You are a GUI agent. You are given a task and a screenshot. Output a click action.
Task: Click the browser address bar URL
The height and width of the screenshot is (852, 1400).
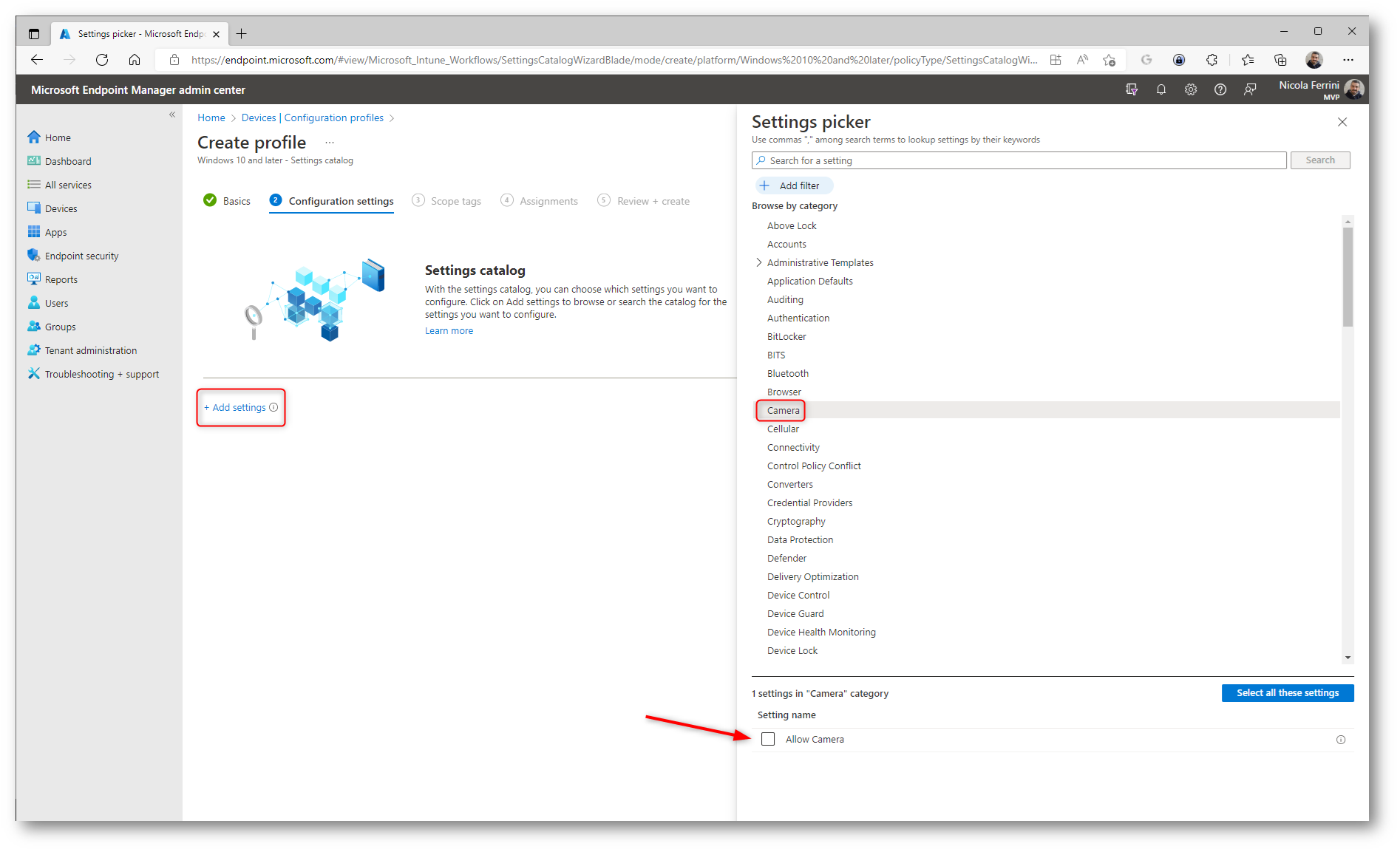click(614, 60)
